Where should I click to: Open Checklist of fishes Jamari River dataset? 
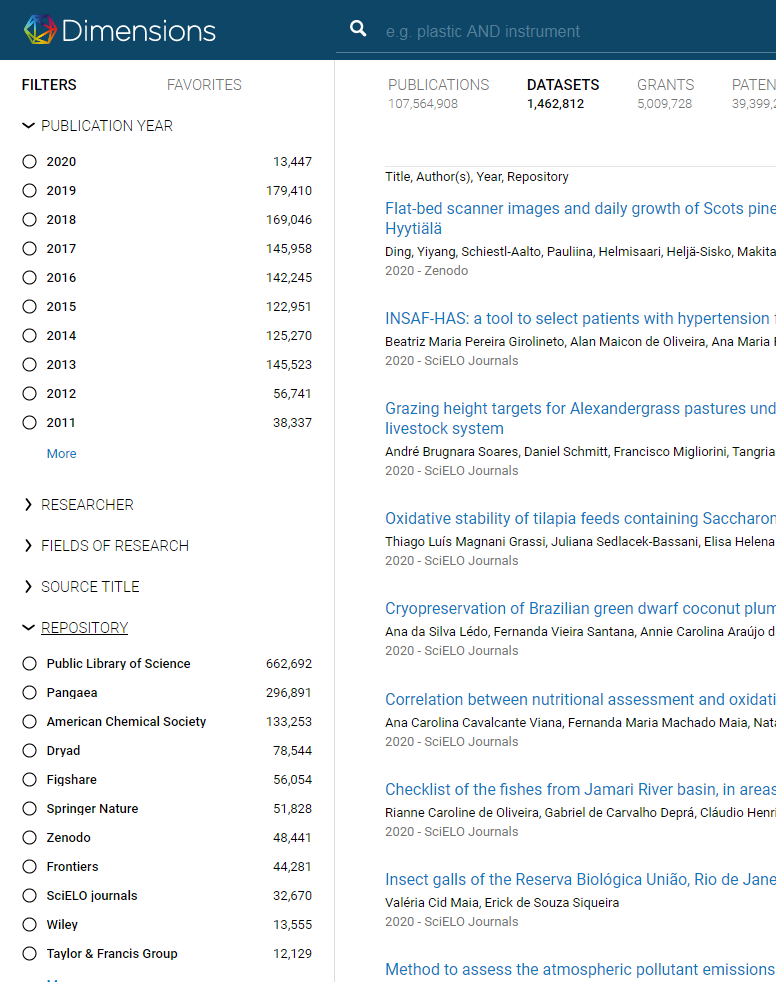(580, 790)
